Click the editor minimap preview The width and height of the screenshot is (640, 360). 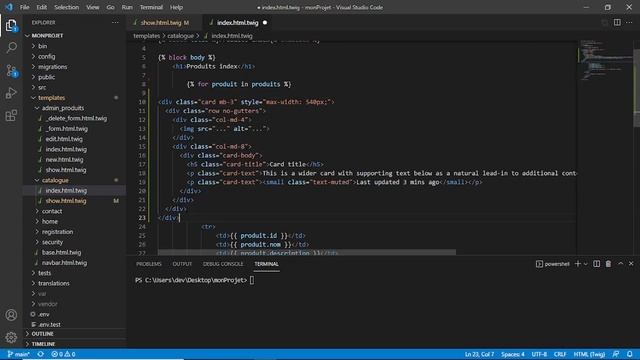pyautogui.click(x=605, y=59)
